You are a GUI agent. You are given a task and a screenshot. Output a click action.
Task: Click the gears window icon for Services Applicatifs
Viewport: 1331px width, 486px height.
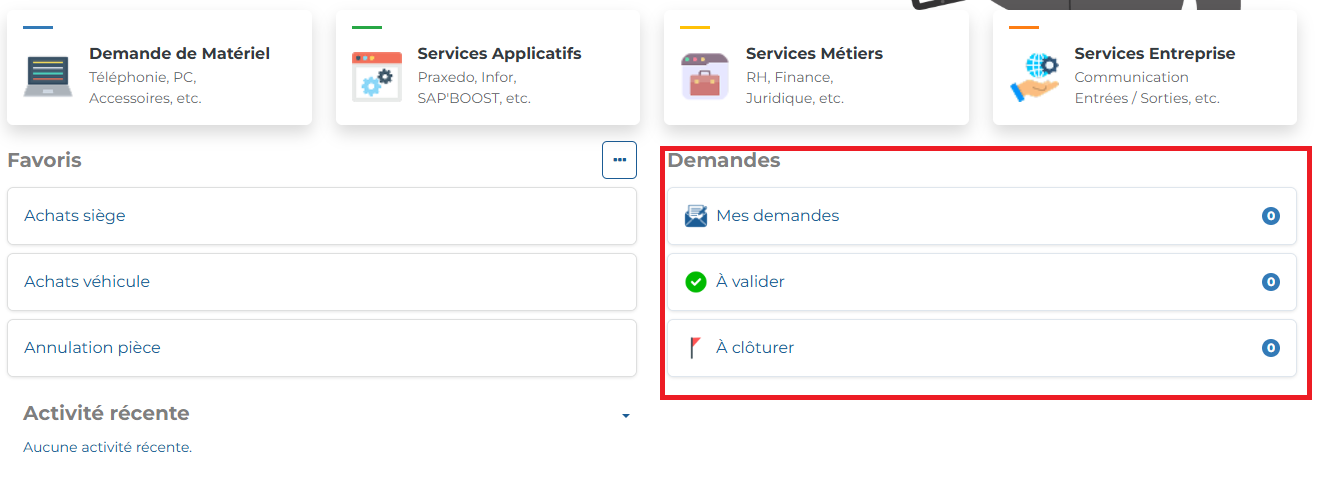(377, 77)
